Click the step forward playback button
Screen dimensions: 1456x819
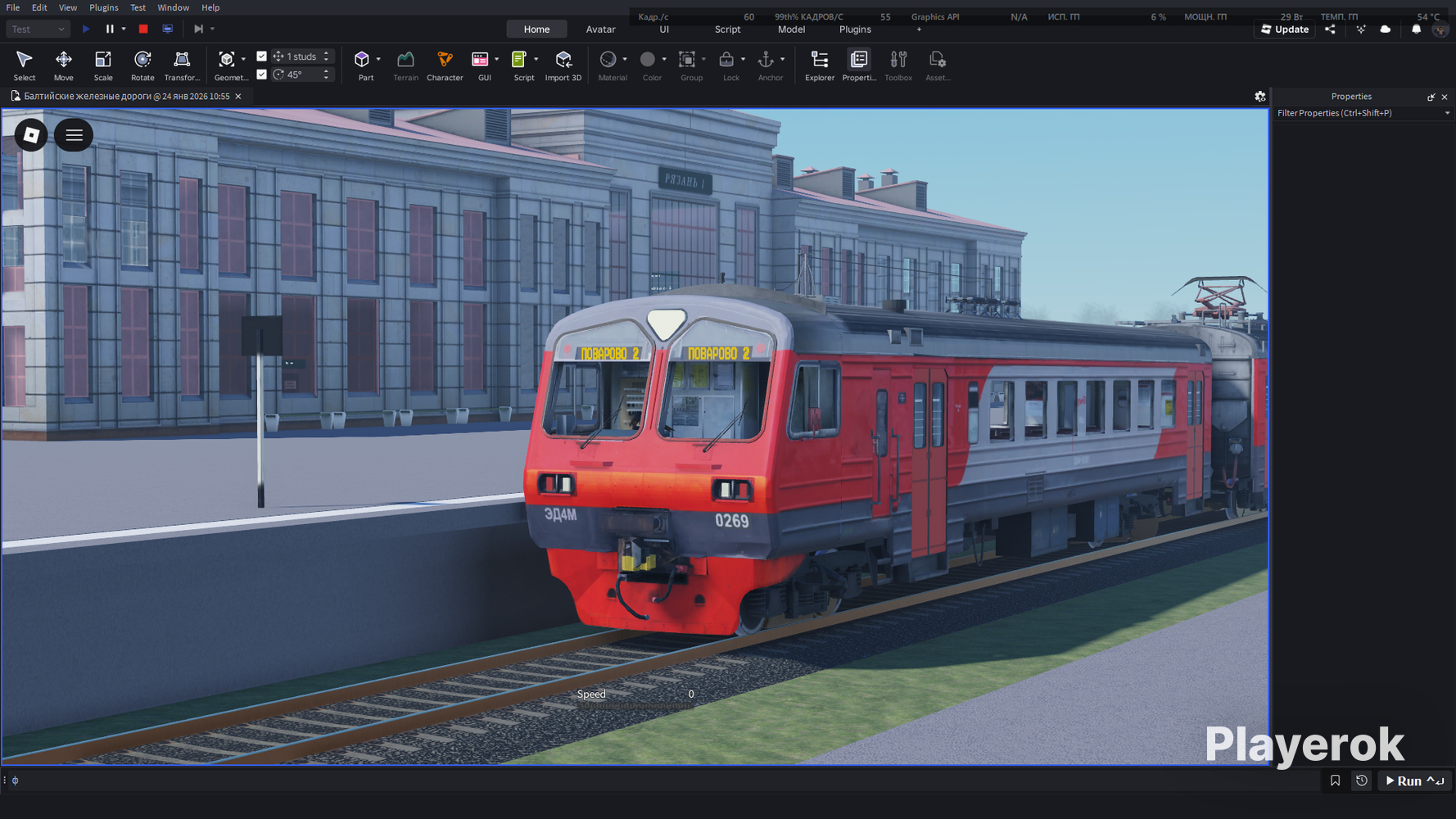click(x=198, y=29)
